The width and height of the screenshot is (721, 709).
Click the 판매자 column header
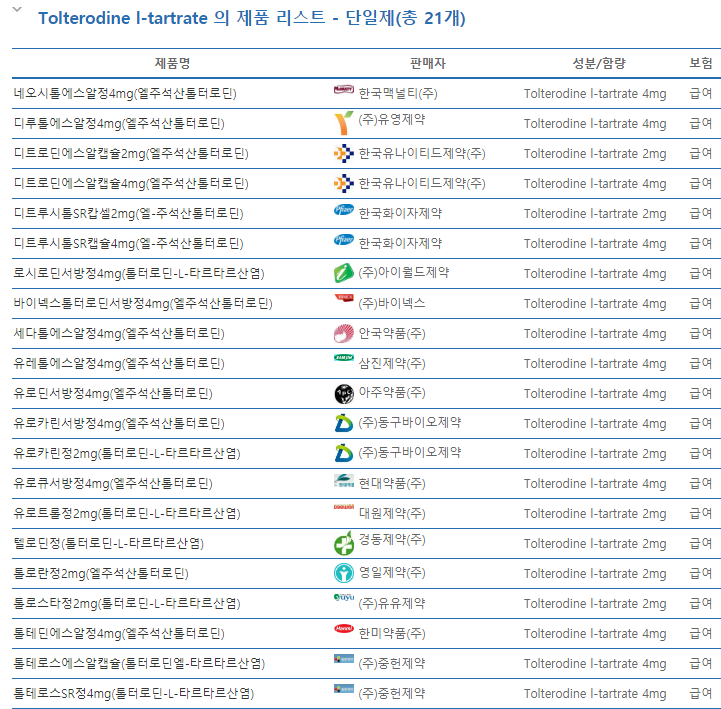pos(428,63)
